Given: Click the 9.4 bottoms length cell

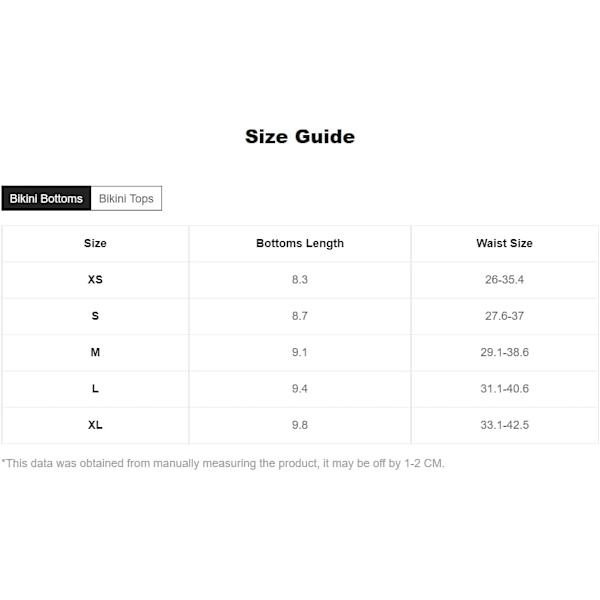Looking at the screenshot, I should (300, 389).
